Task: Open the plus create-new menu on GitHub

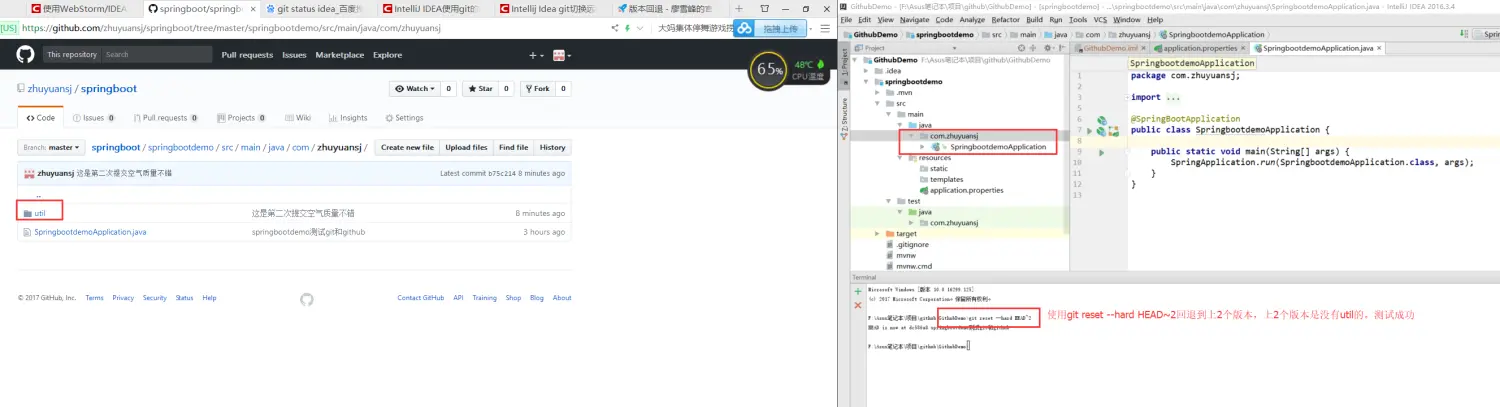Action: [537, 55]
